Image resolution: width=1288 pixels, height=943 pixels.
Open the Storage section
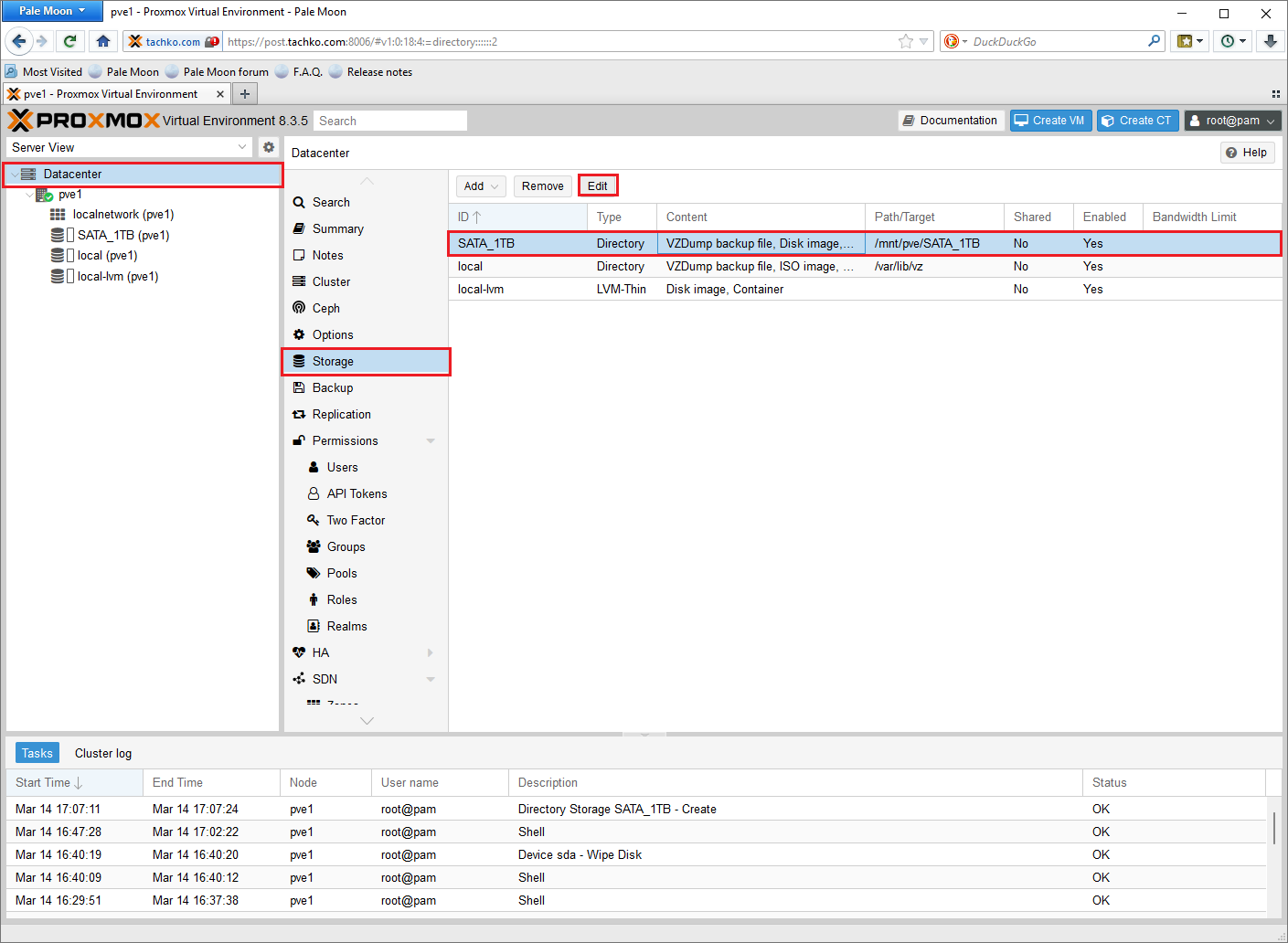pyautogui.click(x=366, y=361)
